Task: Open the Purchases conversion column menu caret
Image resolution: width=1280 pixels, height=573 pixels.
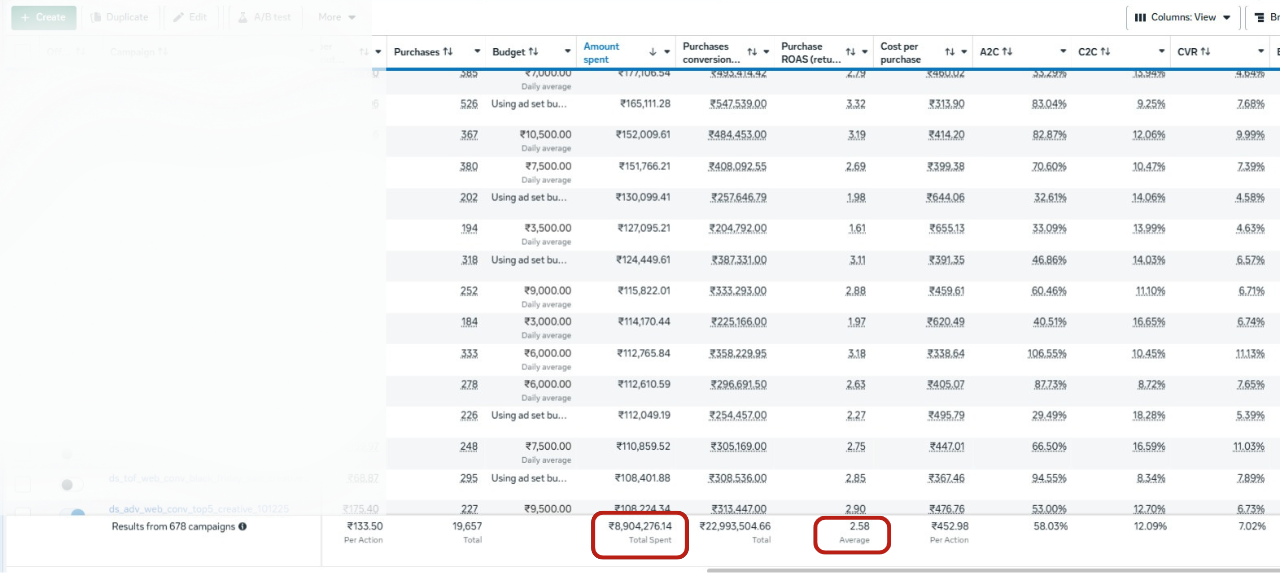Action: pos(766,52)
